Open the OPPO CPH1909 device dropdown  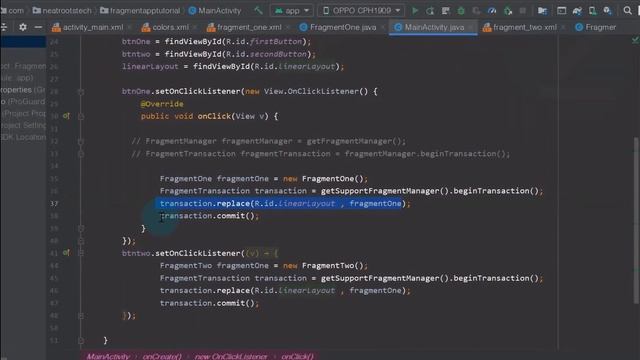[x=361, y=11]
